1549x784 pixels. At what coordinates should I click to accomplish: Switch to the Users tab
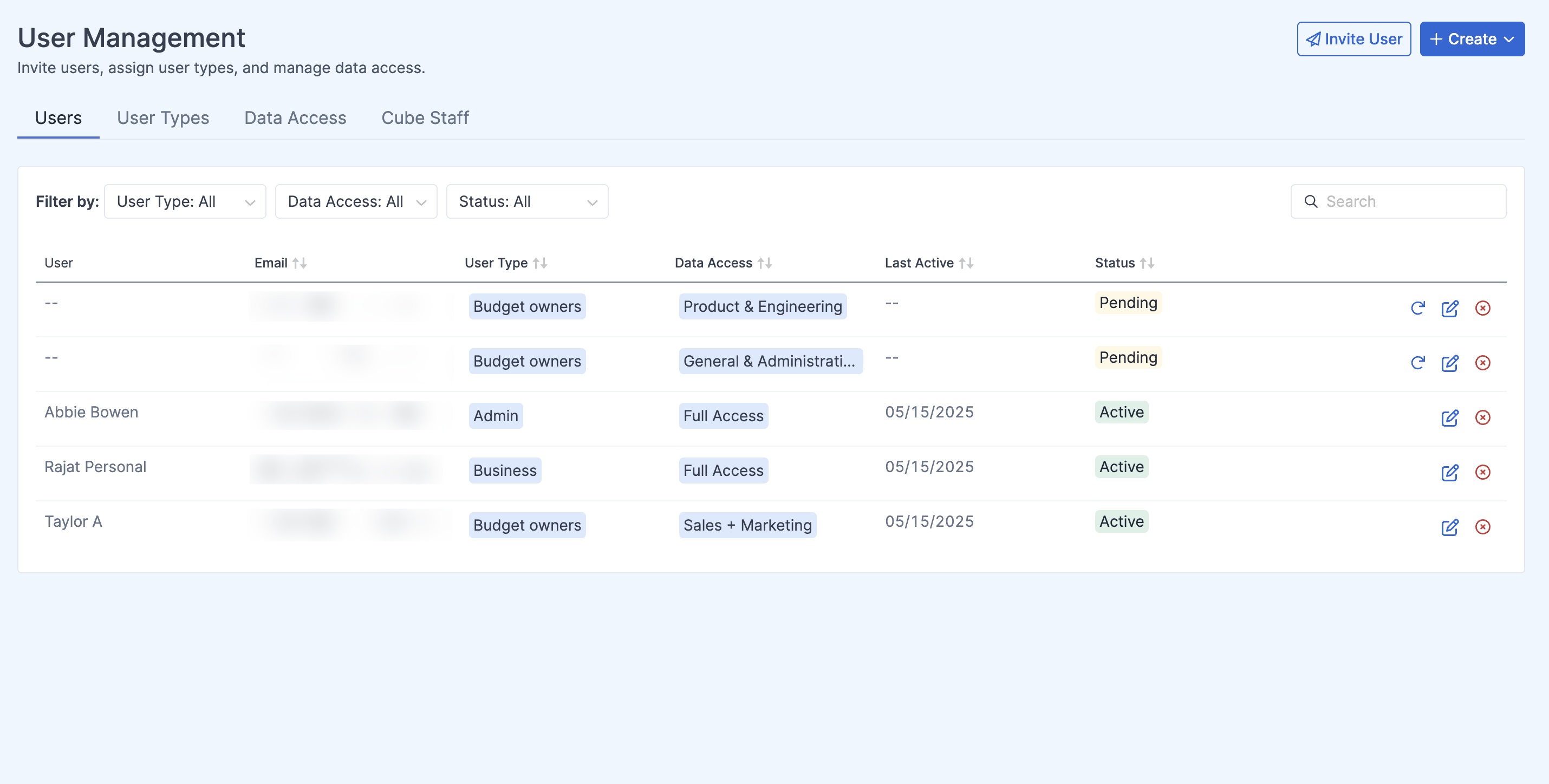pos(58,118)
